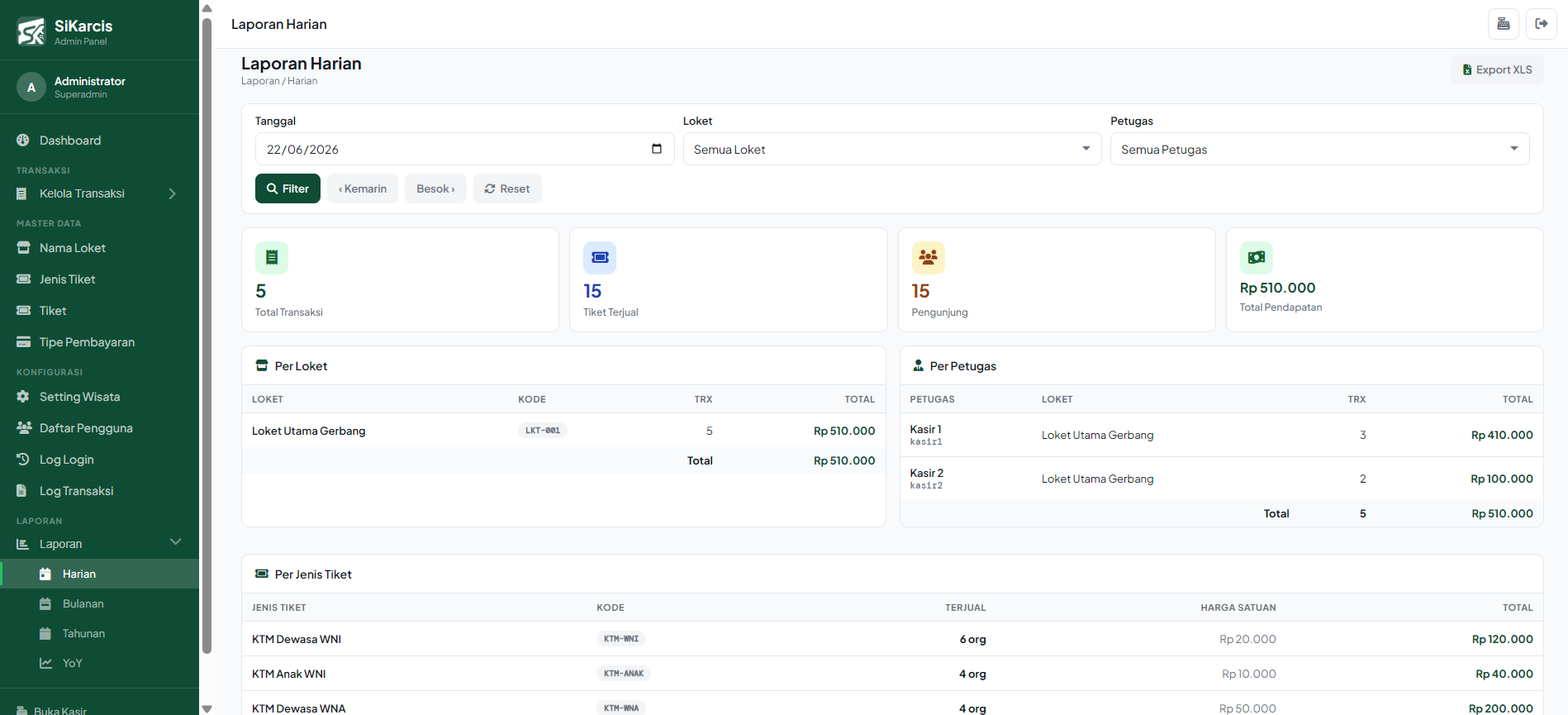Click the Rp 410.000 total value

click(x=1502, y=435)
